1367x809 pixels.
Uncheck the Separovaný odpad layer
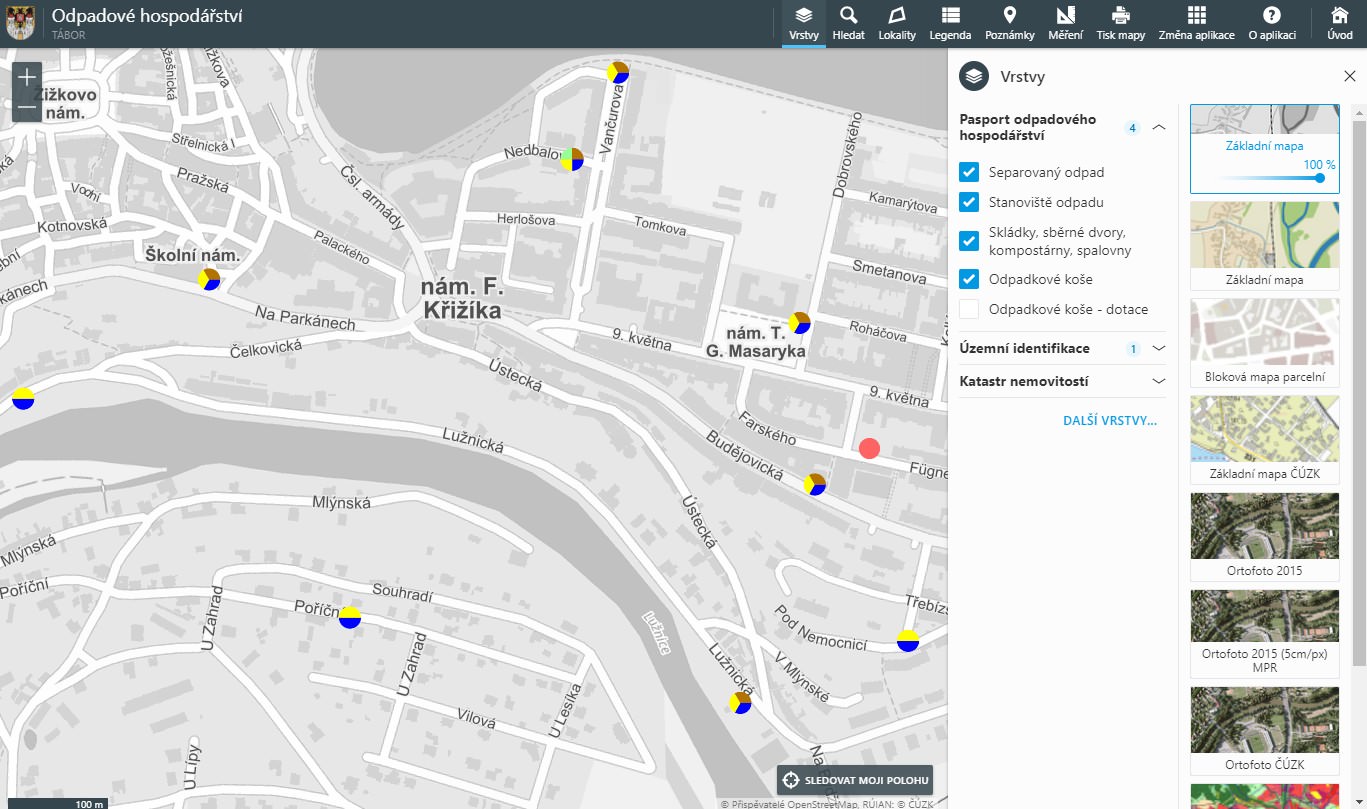click(x=969, y=172)
